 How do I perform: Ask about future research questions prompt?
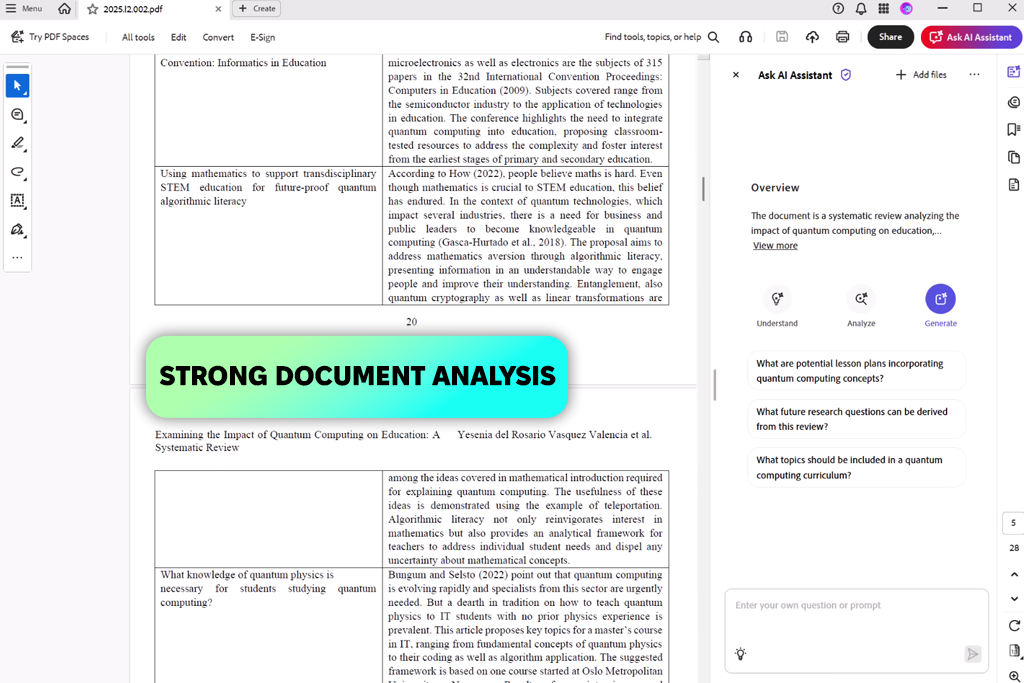point(856,419)
